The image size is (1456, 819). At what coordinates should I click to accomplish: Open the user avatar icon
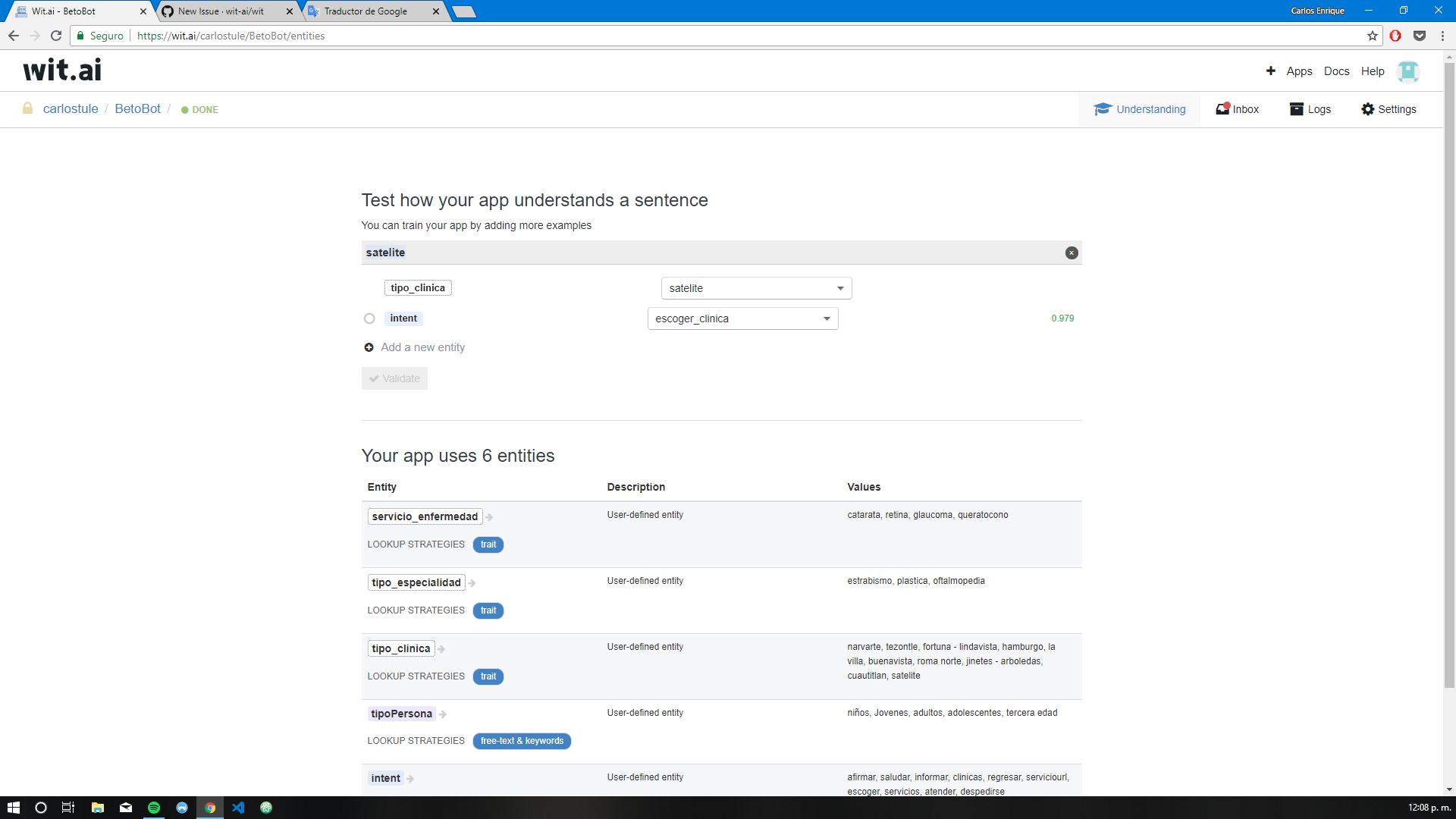[1408, 71]
